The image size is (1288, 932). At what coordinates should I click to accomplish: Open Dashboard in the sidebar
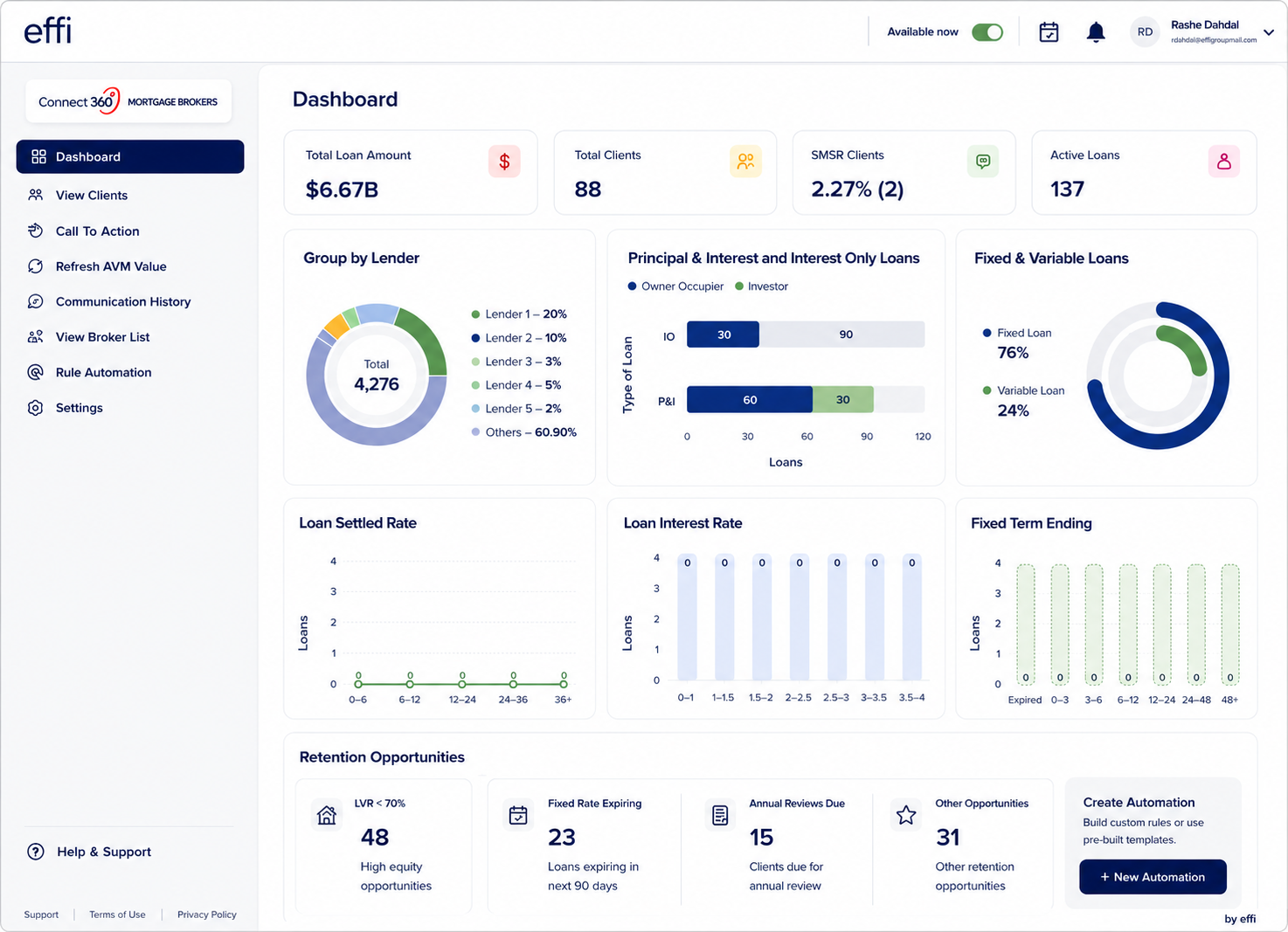point(130,156)
